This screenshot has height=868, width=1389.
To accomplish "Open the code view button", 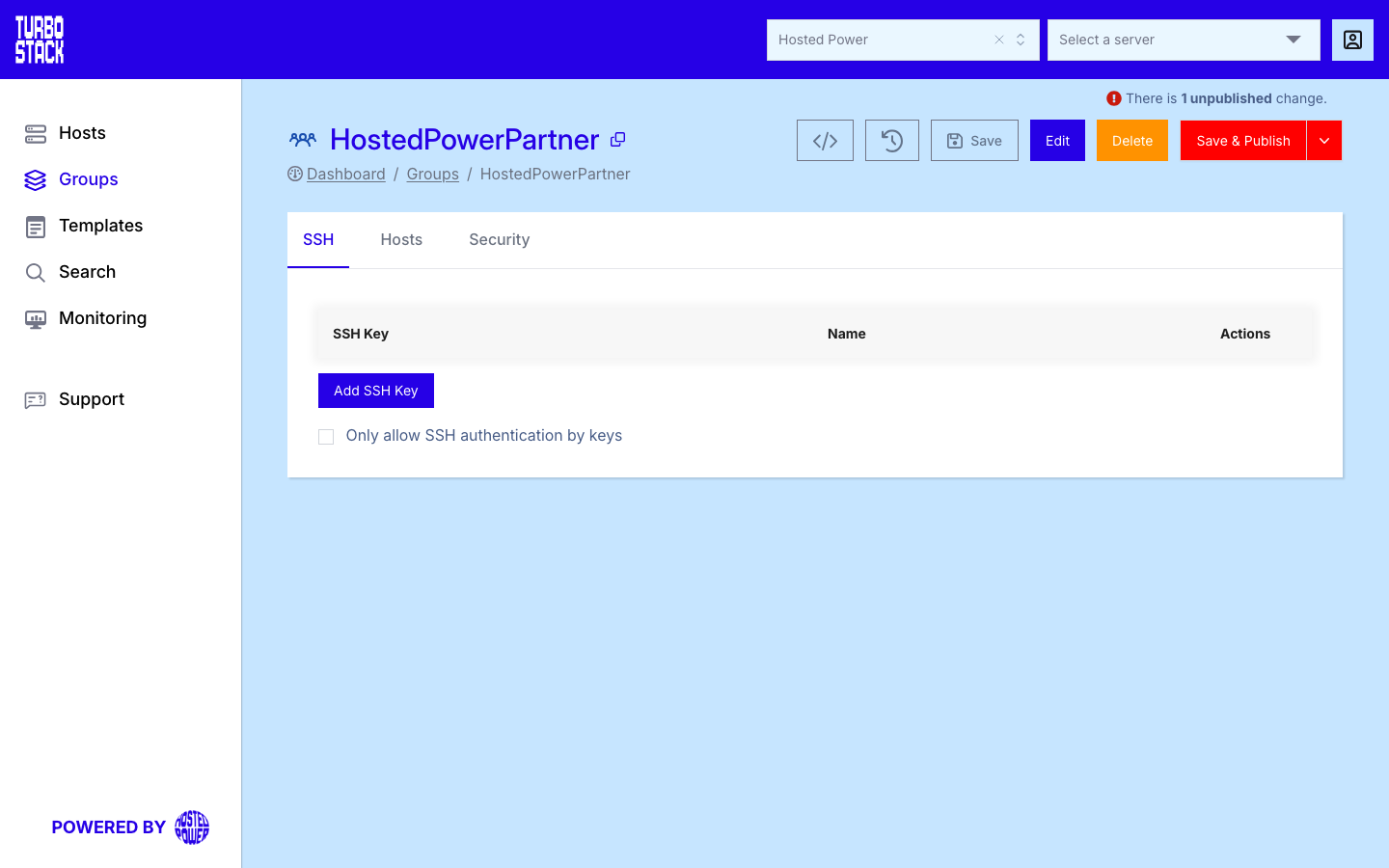I will 825,141.
